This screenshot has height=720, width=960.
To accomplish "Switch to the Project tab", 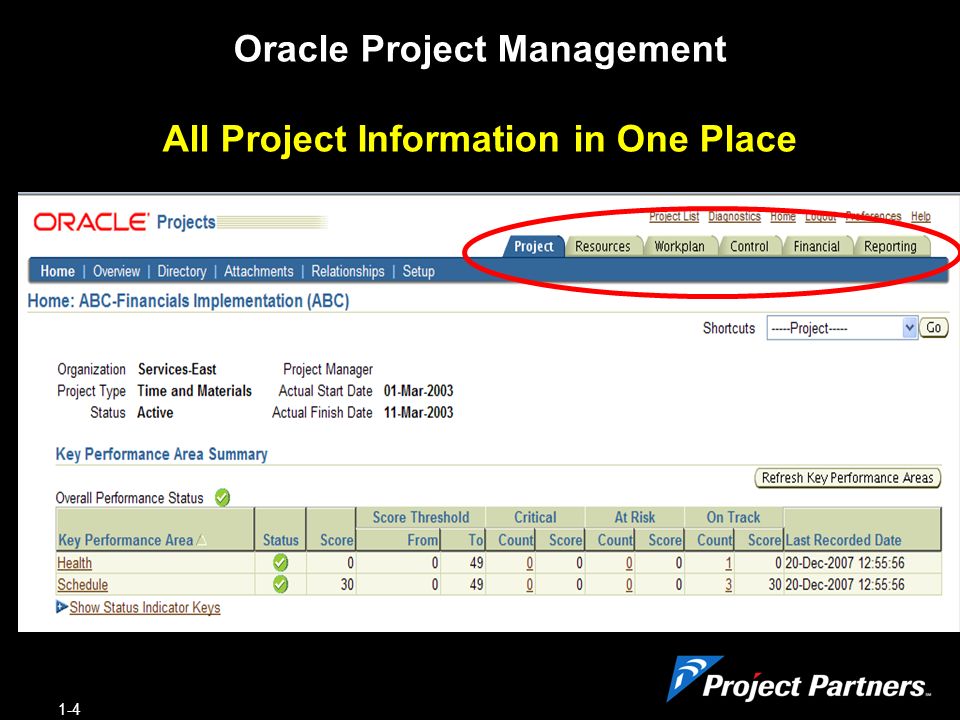I will click(533, 246).
